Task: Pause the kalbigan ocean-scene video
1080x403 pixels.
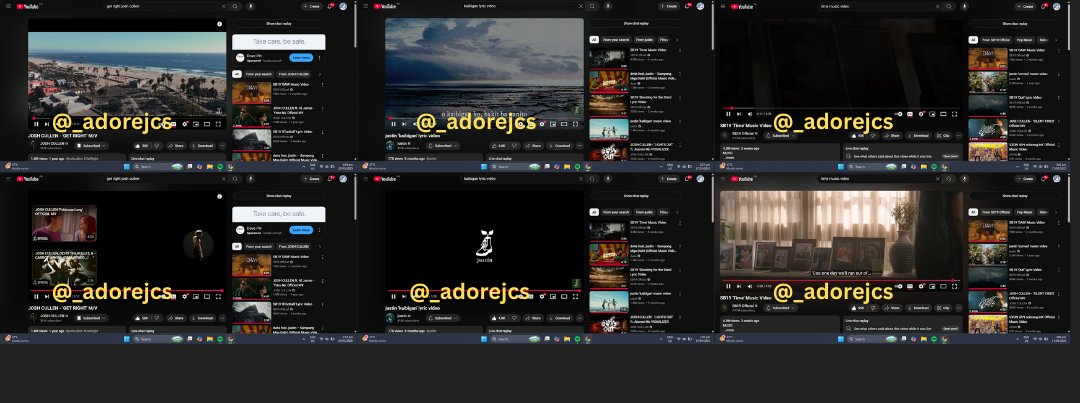Action: [x=393, y=124]
